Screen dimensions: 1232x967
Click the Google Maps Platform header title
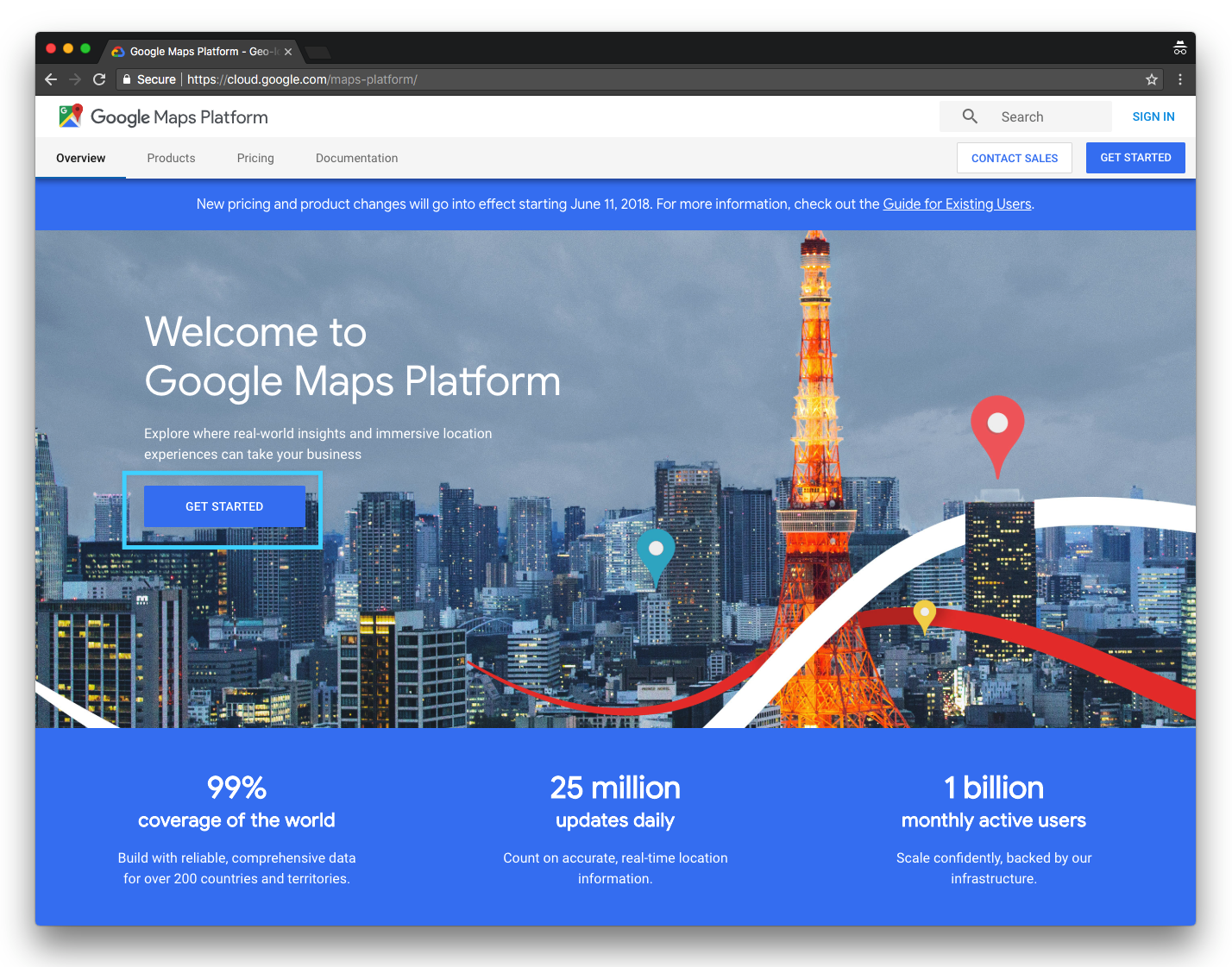click(x=179, y=116)
